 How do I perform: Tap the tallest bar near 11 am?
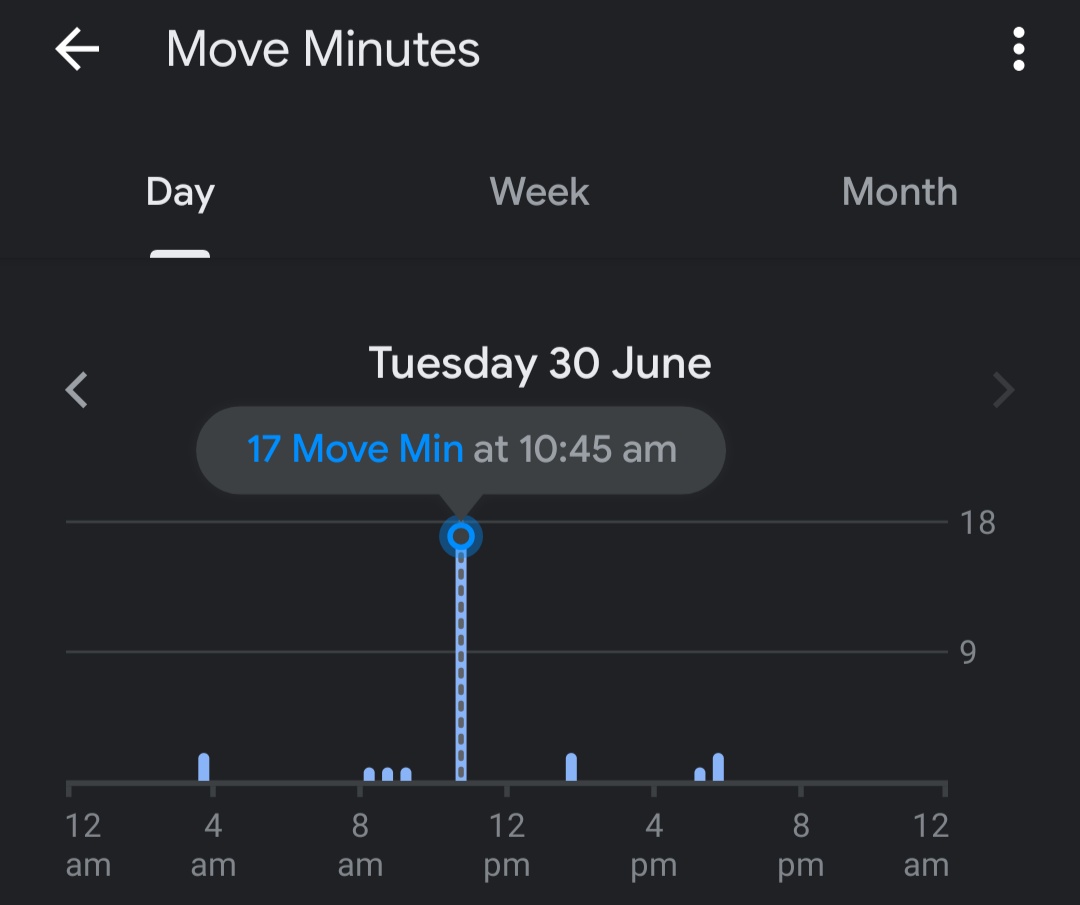459,660
